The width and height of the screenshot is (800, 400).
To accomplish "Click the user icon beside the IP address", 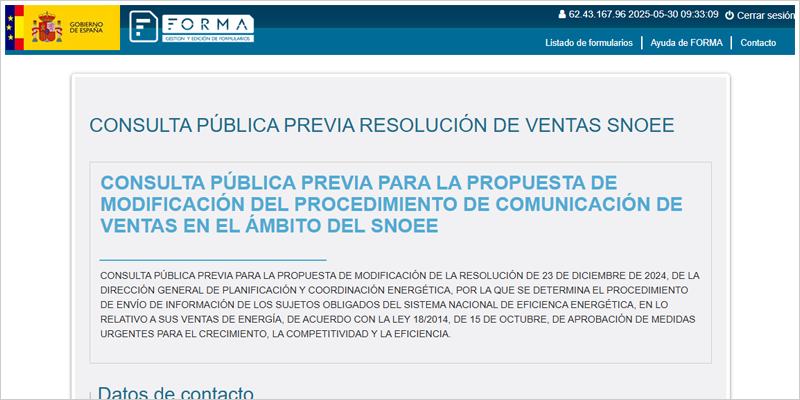I will coord(562,14).
